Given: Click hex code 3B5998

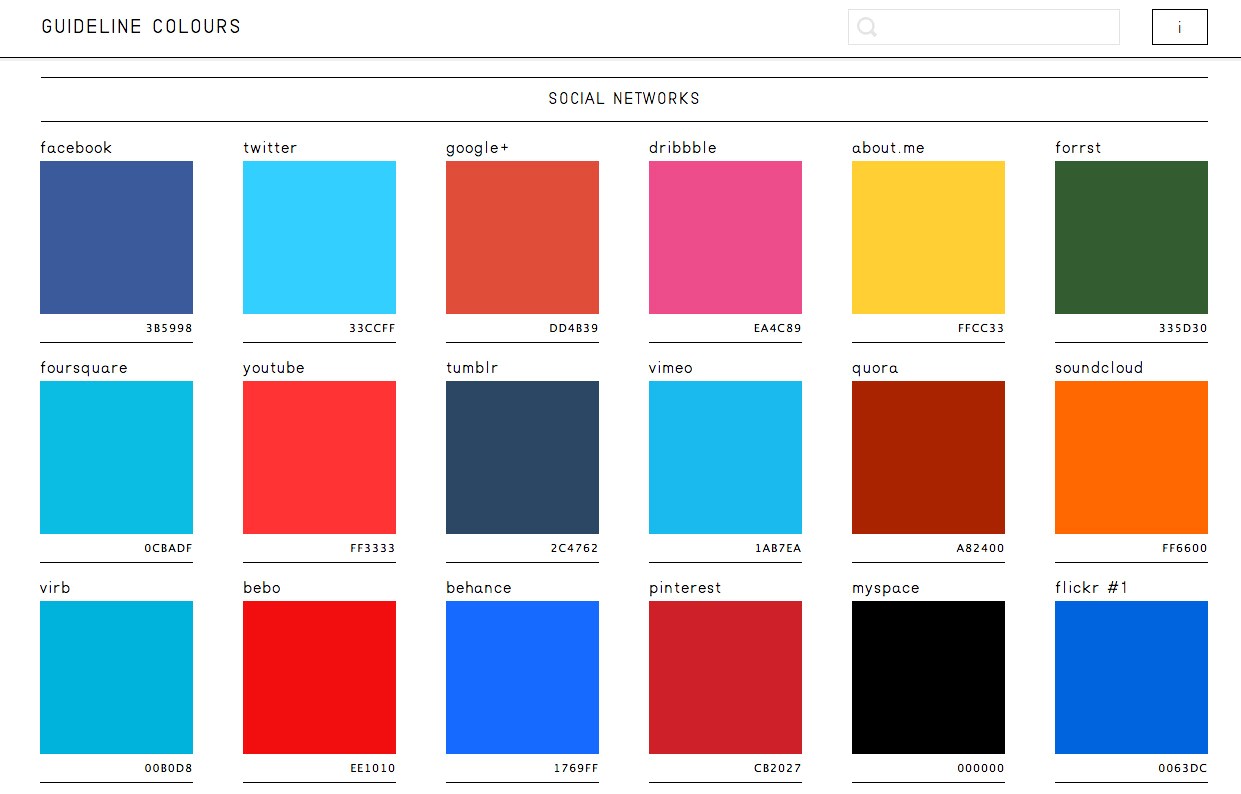Looking at the screenshot, I should (x=169, y=328).
